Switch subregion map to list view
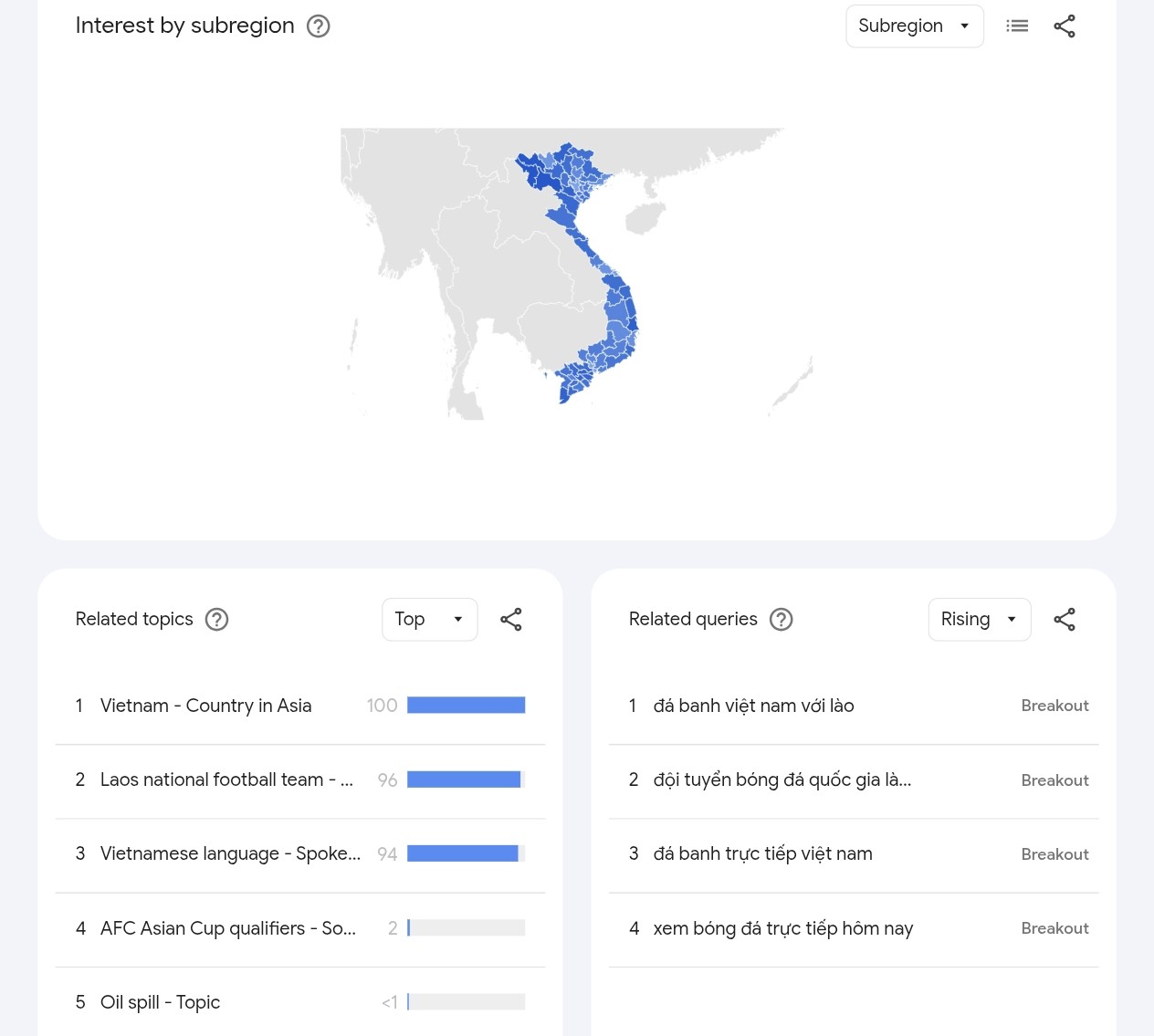Screen dimensions: 1154x1036 [x=1017, y=26]
